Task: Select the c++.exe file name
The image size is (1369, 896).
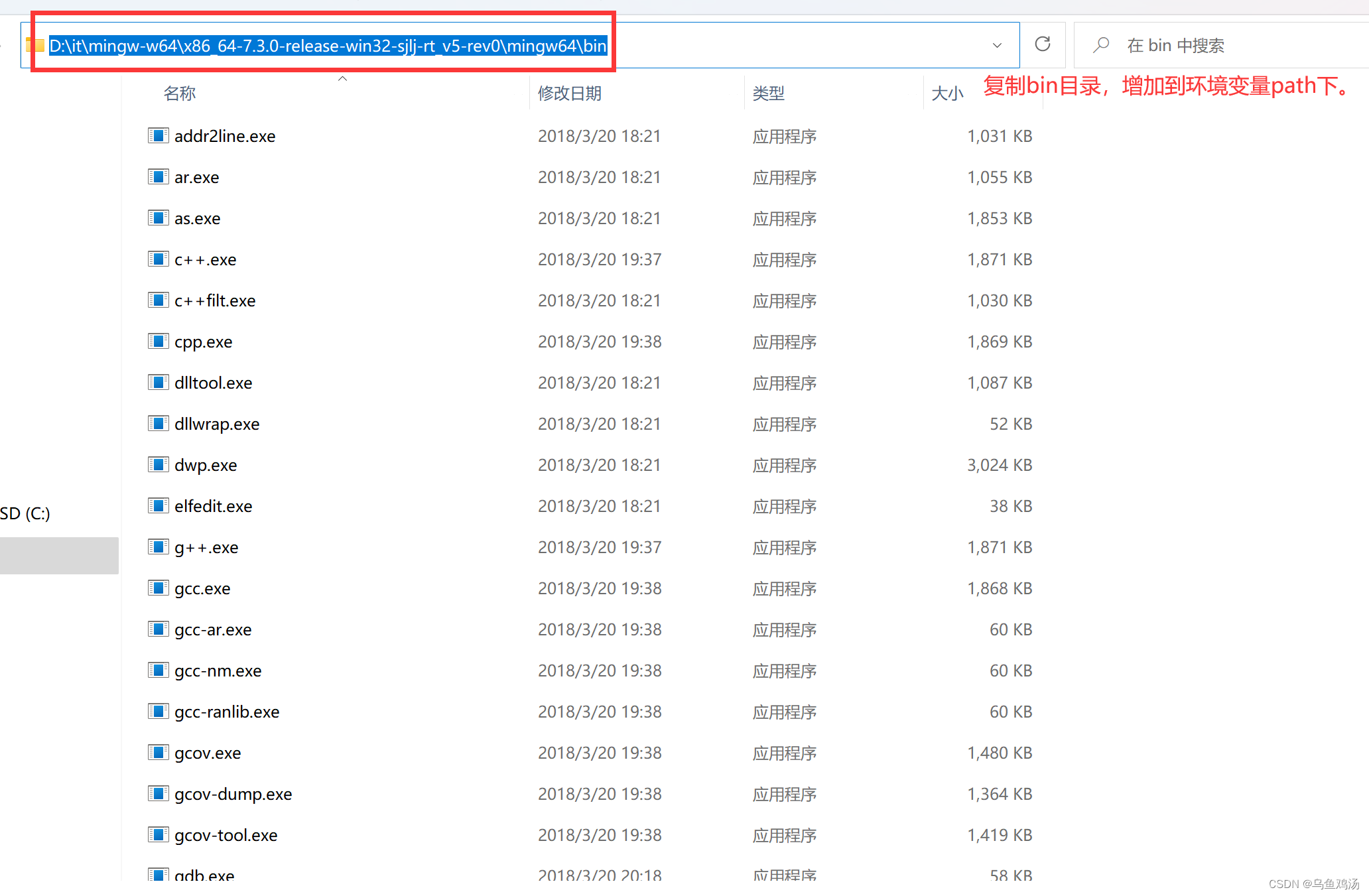Action: pyautogui.click(x=205, y=259)
